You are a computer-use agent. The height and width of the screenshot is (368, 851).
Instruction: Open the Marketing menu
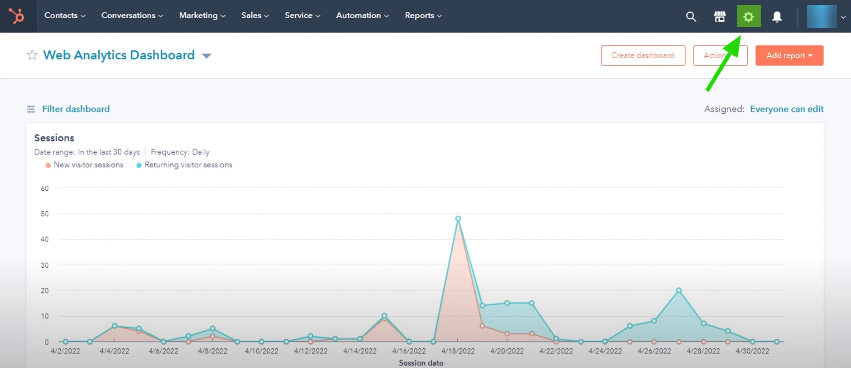pyautogui.click(x=202, y=16)
